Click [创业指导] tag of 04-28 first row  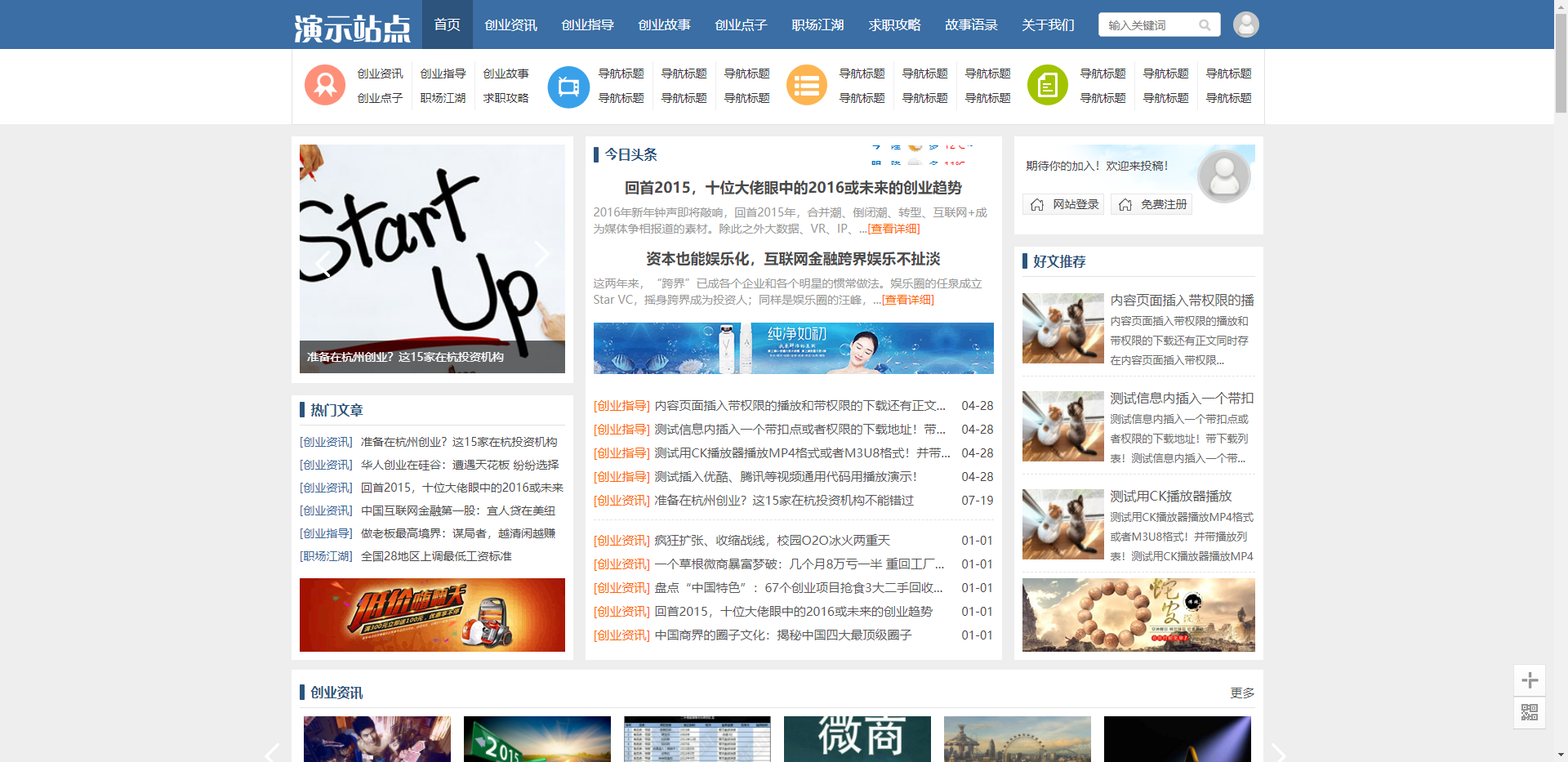[x=621, y=406]
